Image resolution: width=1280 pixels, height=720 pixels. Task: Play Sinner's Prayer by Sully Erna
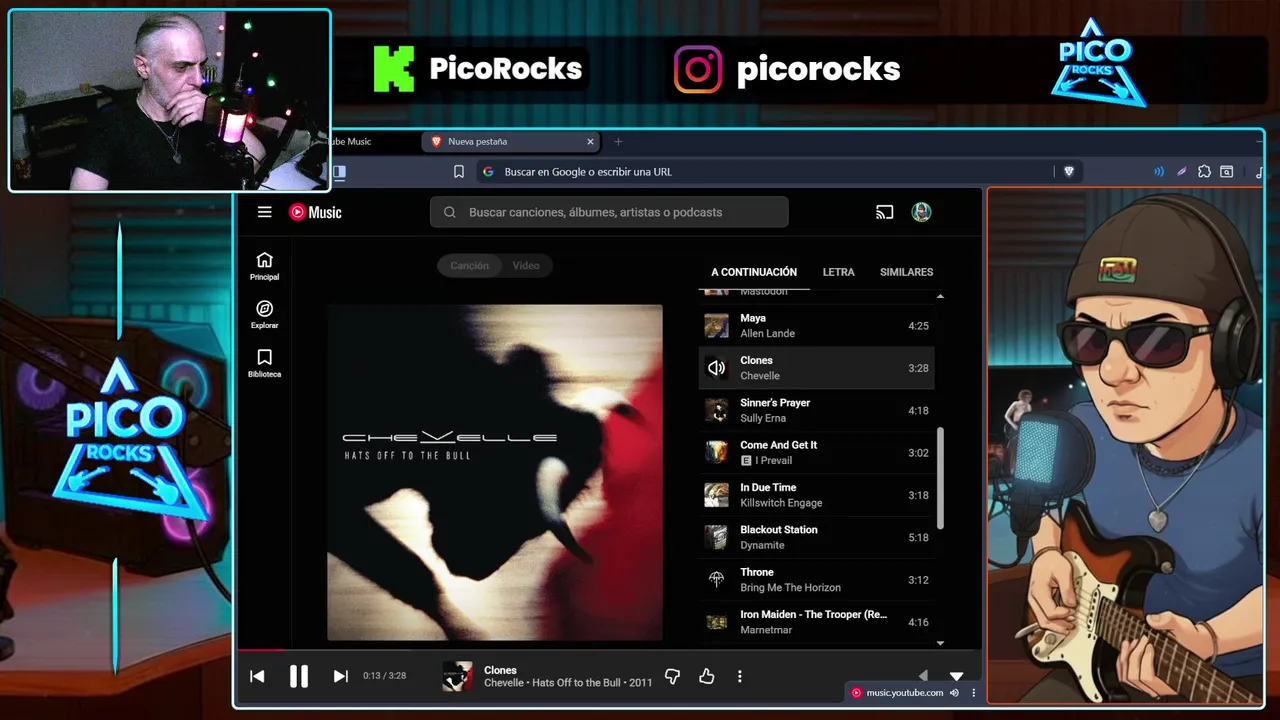click(x=816, y=410)
